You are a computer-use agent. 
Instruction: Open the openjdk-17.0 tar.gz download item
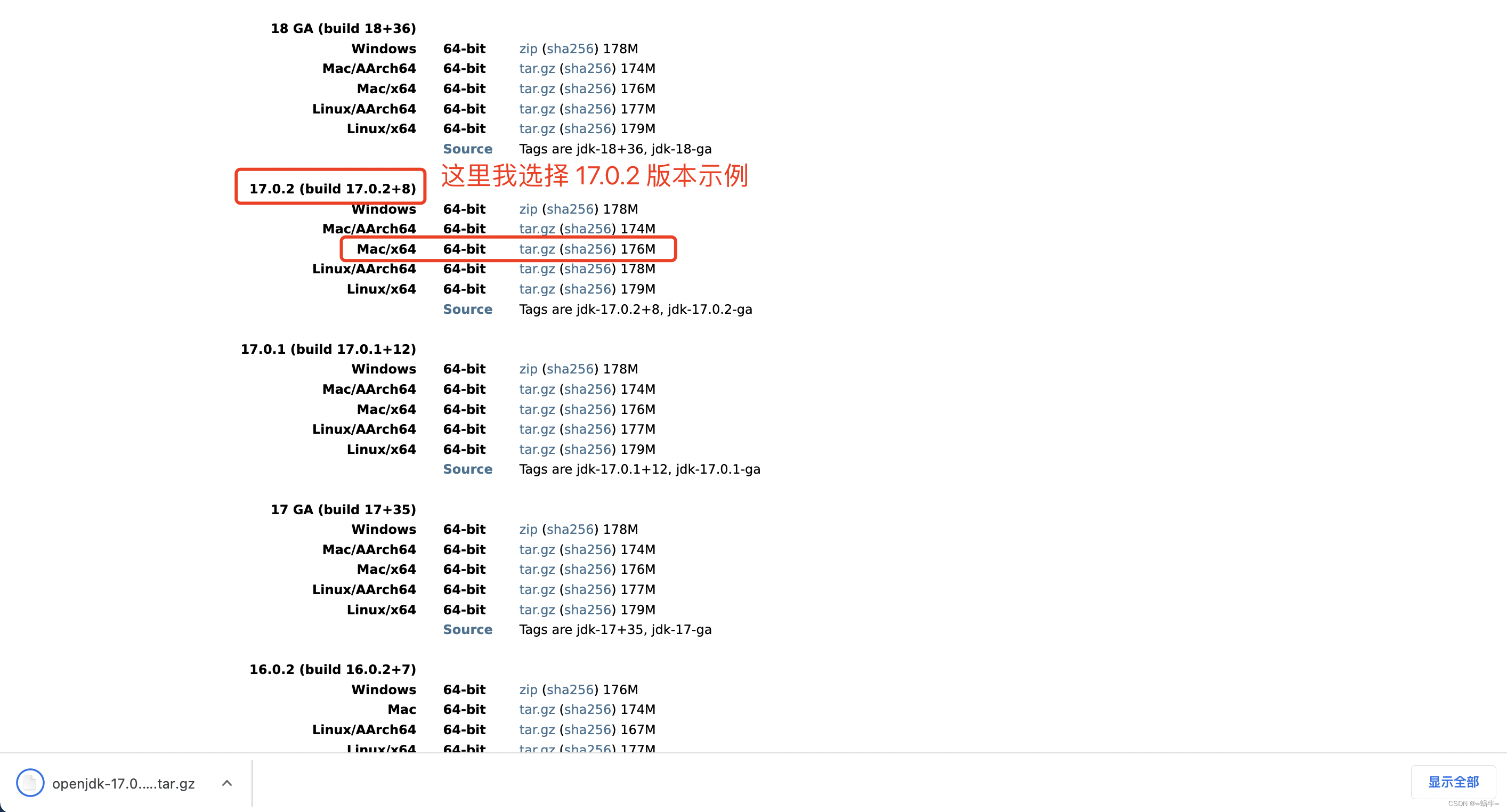pyautogui.click(x=123, y=783)
